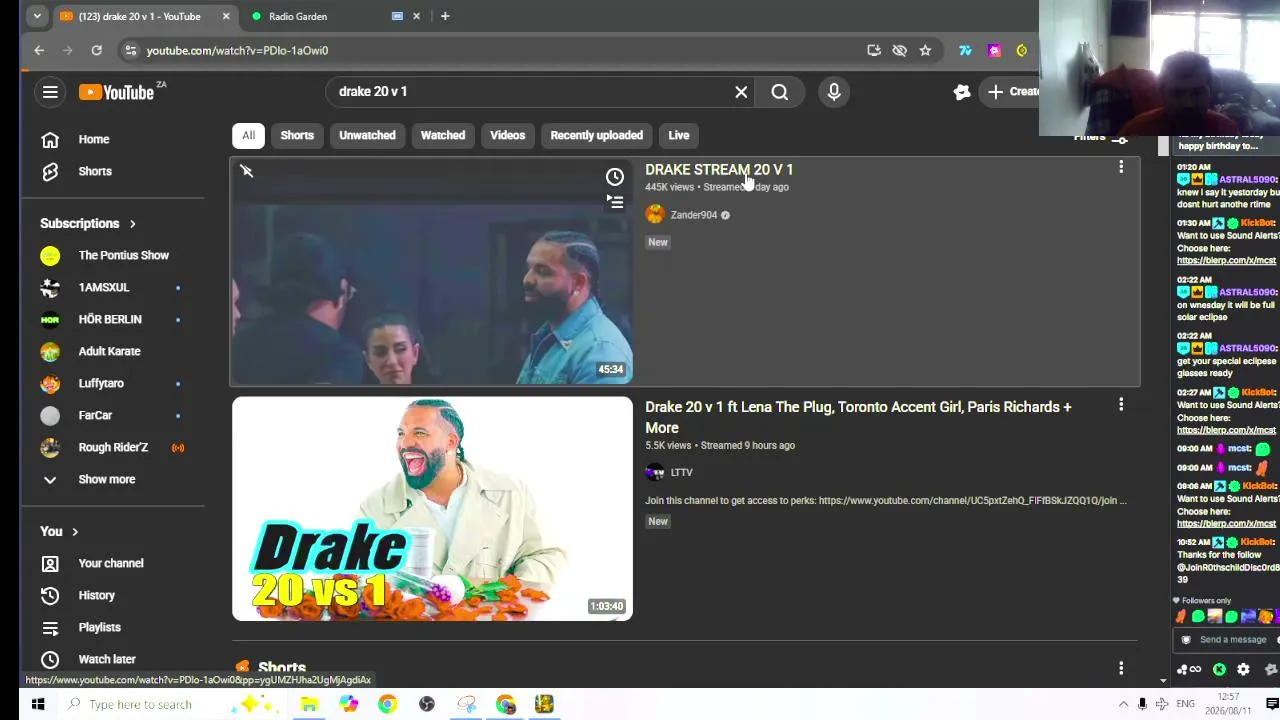The image size is (1280, 720).
Task: Expand the You section
Action: click(59, 531)
